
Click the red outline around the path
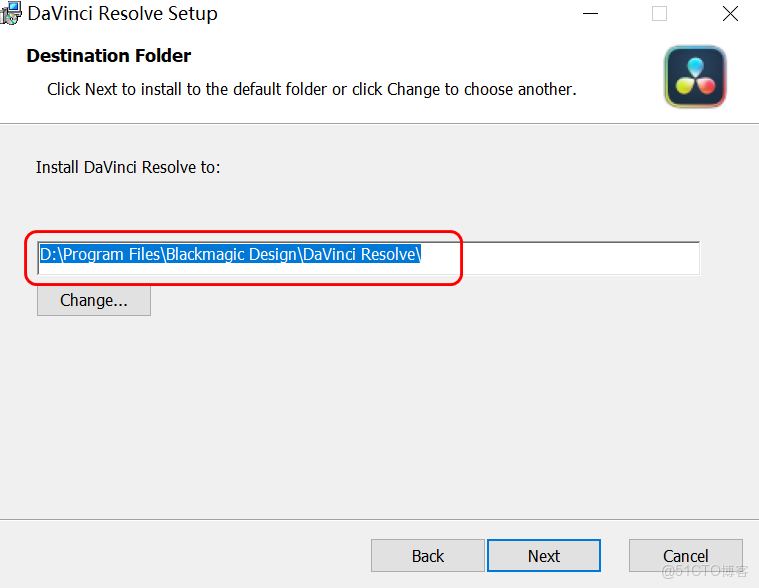pyautogui.click(x=461, y=260)
